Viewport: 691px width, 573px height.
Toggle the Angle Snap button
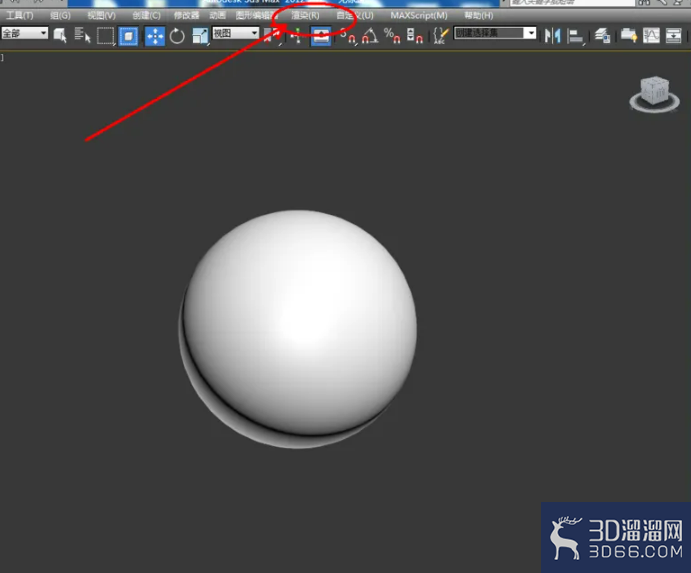pyautogui.click(x=370, y=36)
